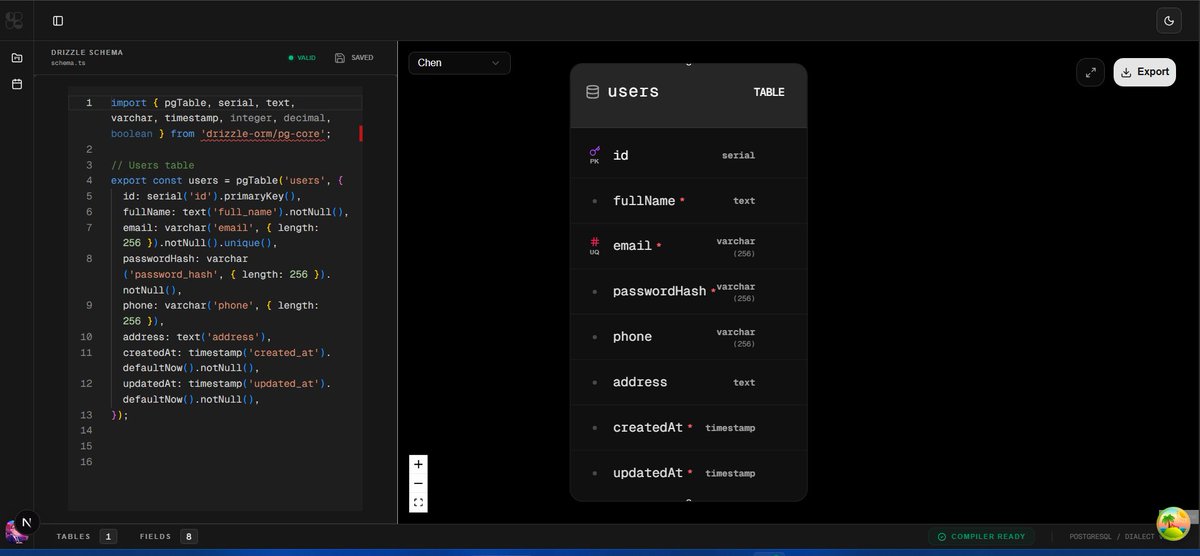Toggle the sidebar panel icon in header
This screenshot has height=556, width=1200.
click(58, 20)
